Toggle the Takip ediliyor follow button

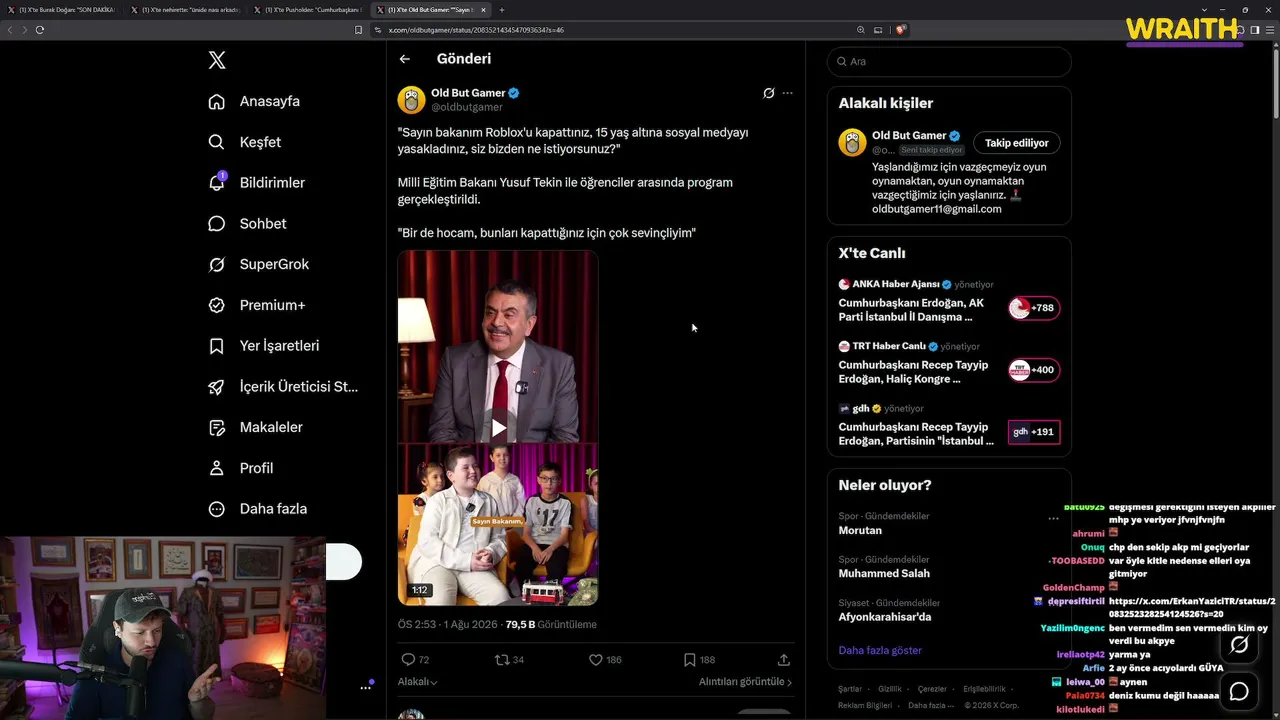pyautogui.click(x=1017, y=143)
